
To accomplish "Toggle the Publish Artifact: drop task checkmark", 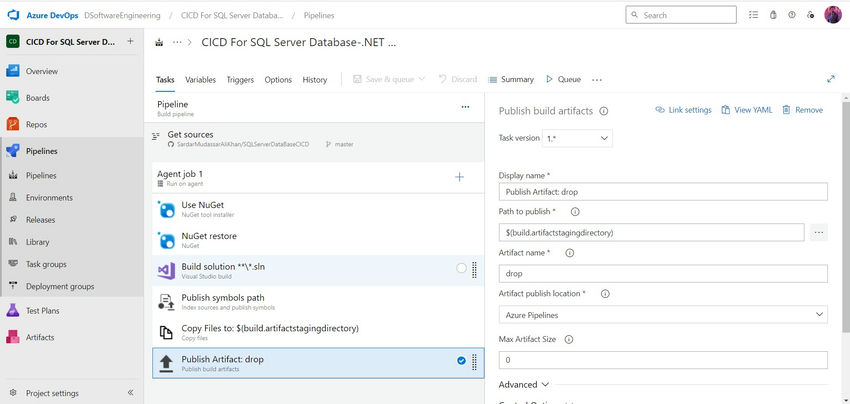I will [461, 361].
